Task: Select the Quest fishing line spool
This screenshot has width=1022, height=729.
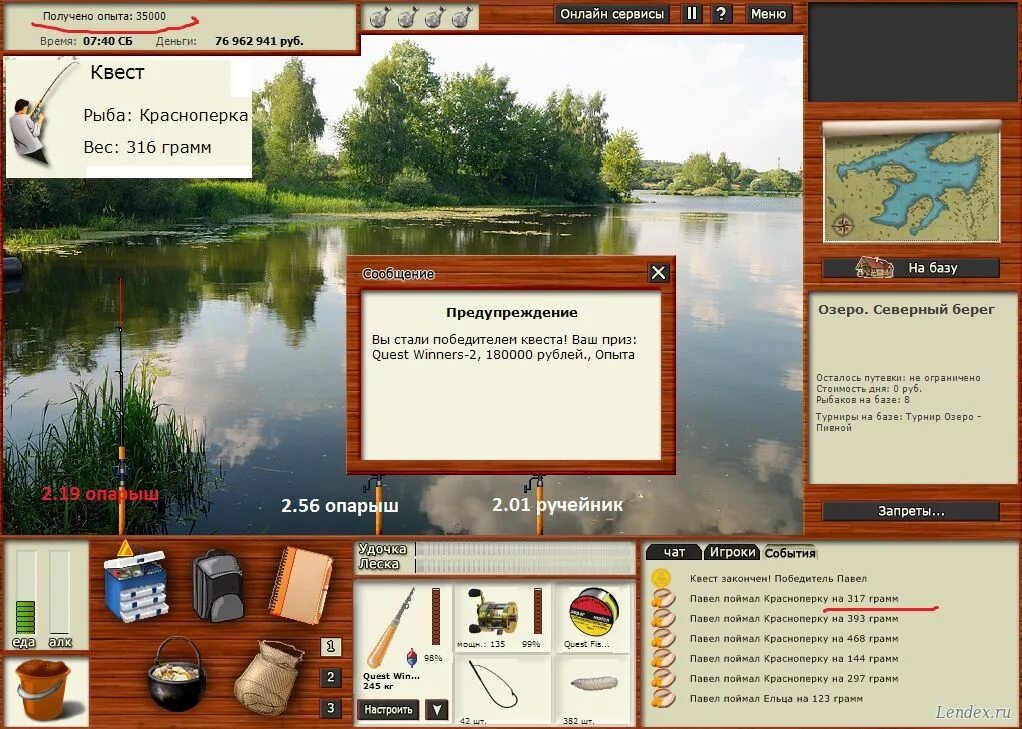Action: tap(592, 618)
